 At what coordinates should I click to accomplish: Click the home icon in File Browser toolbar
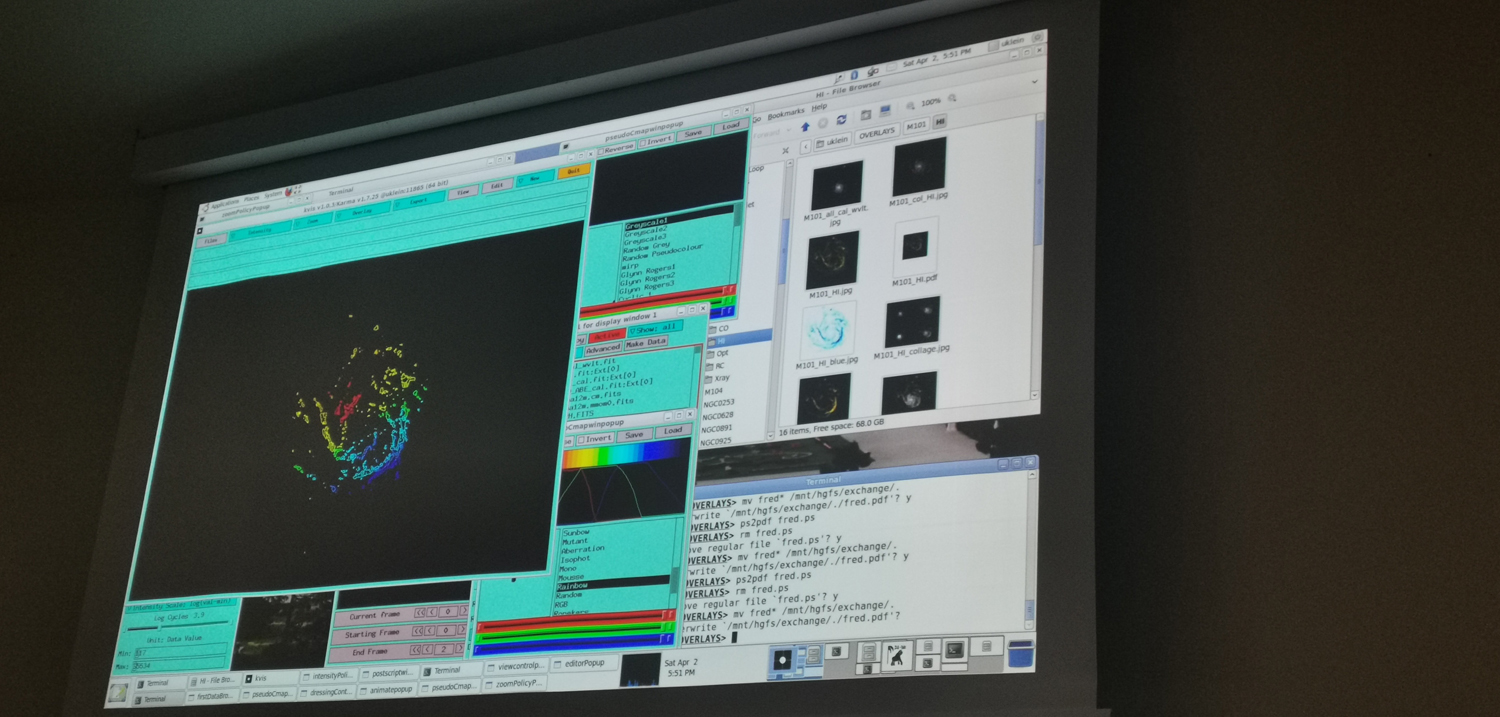coord(866,115)
